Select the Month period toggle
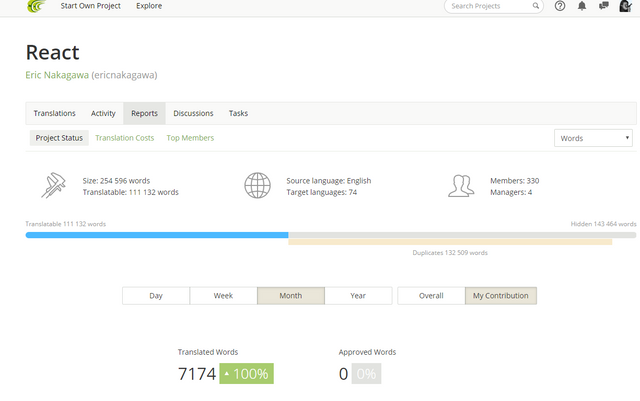Screen dimensions: 640x401 coord(291,296)
